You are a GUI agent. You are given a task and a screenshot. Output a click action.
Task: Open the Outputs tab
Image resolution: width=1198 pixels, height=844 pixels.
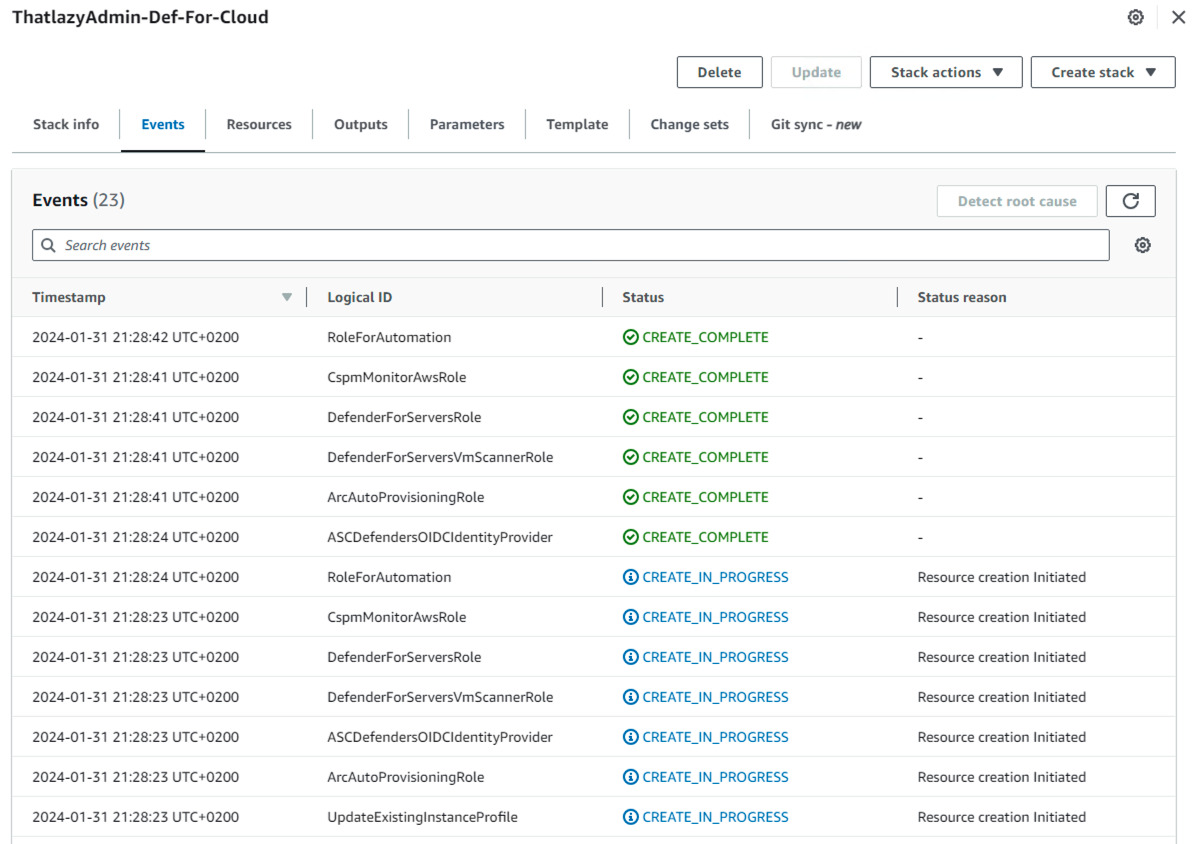[360, 124]
